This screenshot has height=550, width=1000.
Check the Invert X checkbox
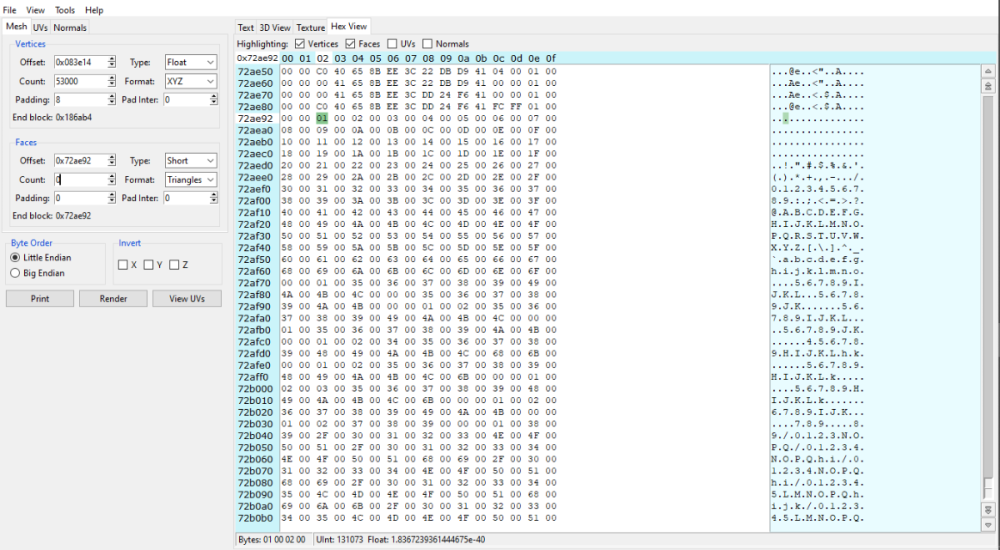click(x=122, y=265)
